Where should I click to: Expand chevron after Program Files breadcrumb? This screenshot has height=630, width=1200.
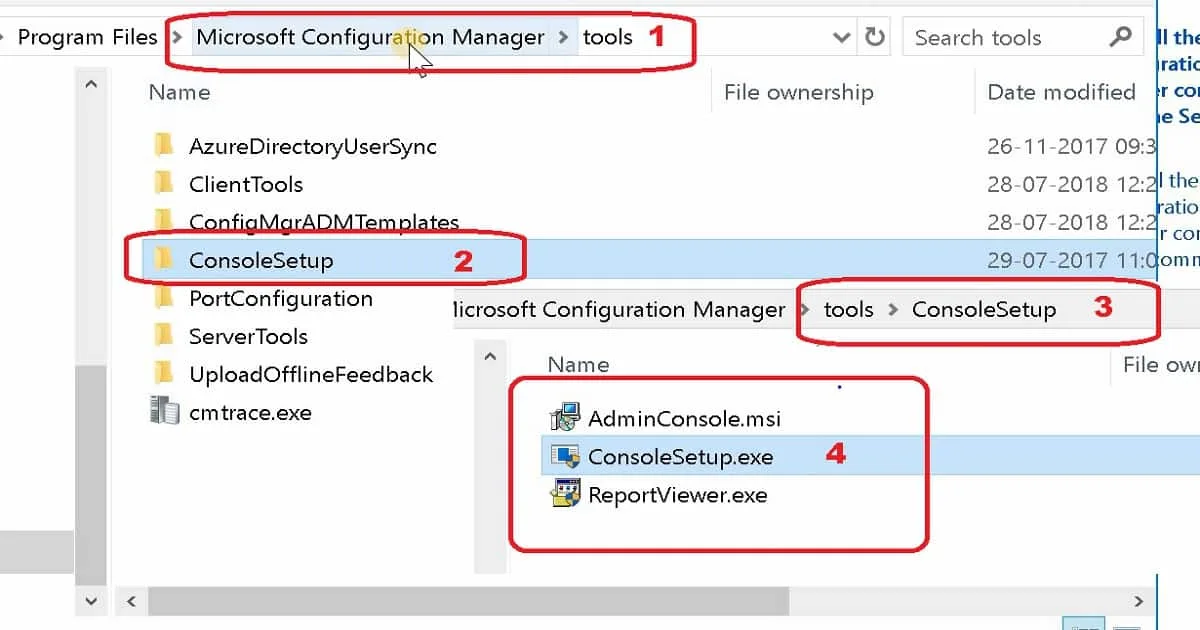(177, 38)
